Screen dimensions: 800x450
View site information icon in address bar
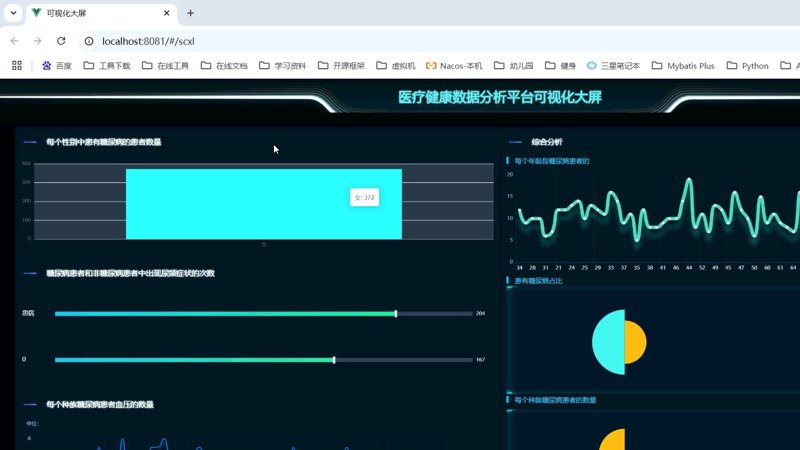click(89, 41)
